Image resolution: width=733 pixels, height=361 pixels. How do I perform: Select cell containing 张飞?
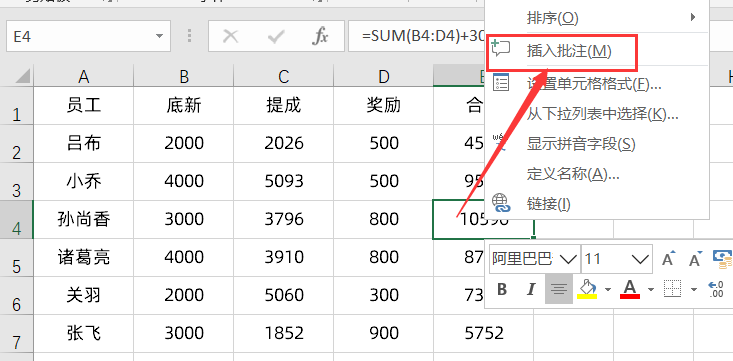tap(84, 333)
